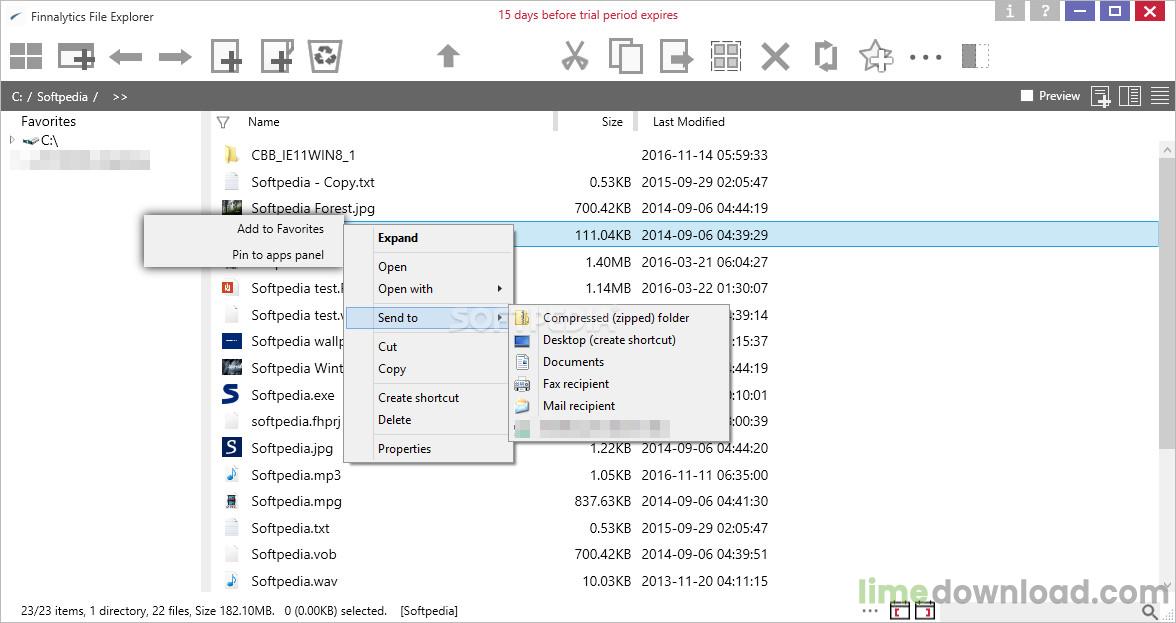Image resolution: width=1176 pixels, height=623 pixels.
Task: Sort by the Name column header
Action: pos(264,121)
